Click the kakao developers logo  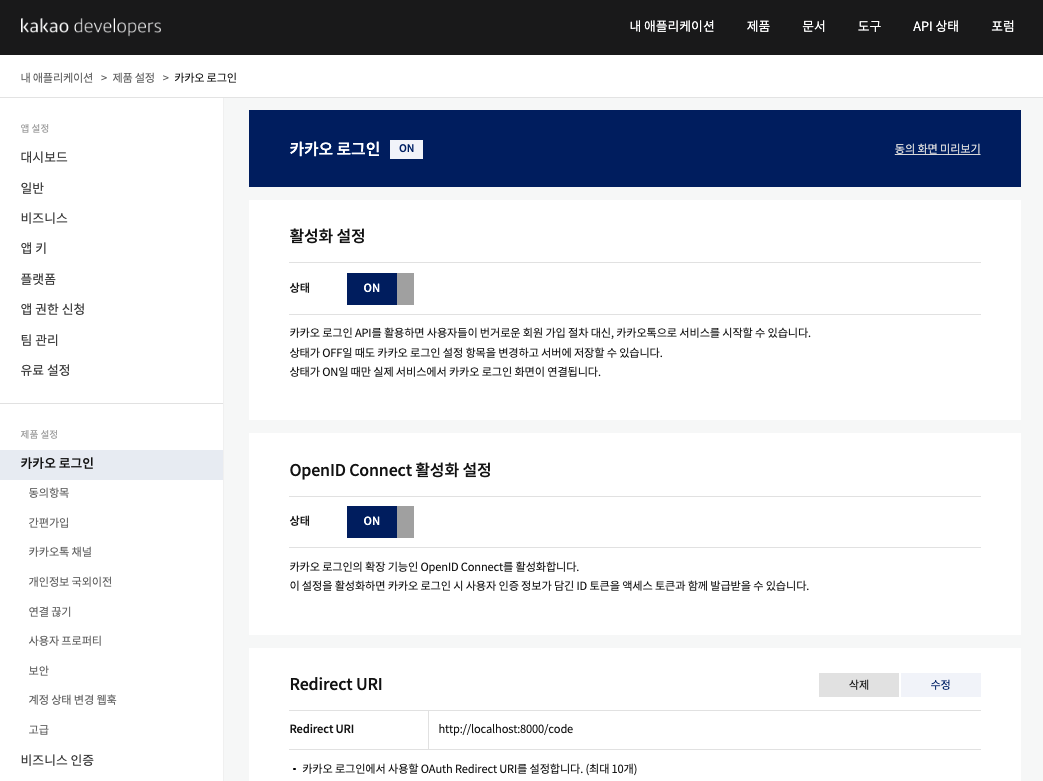90,27
